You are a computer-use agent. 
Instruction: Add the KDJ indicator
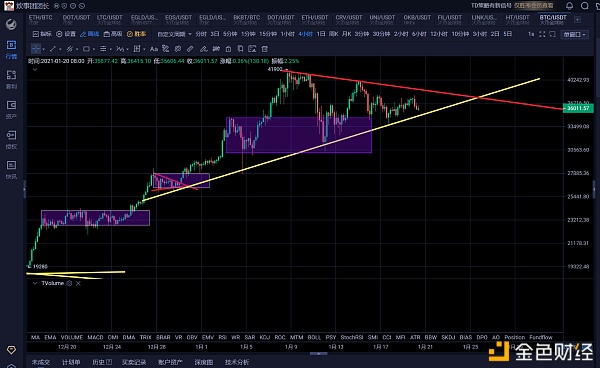[x=265, y=337]
